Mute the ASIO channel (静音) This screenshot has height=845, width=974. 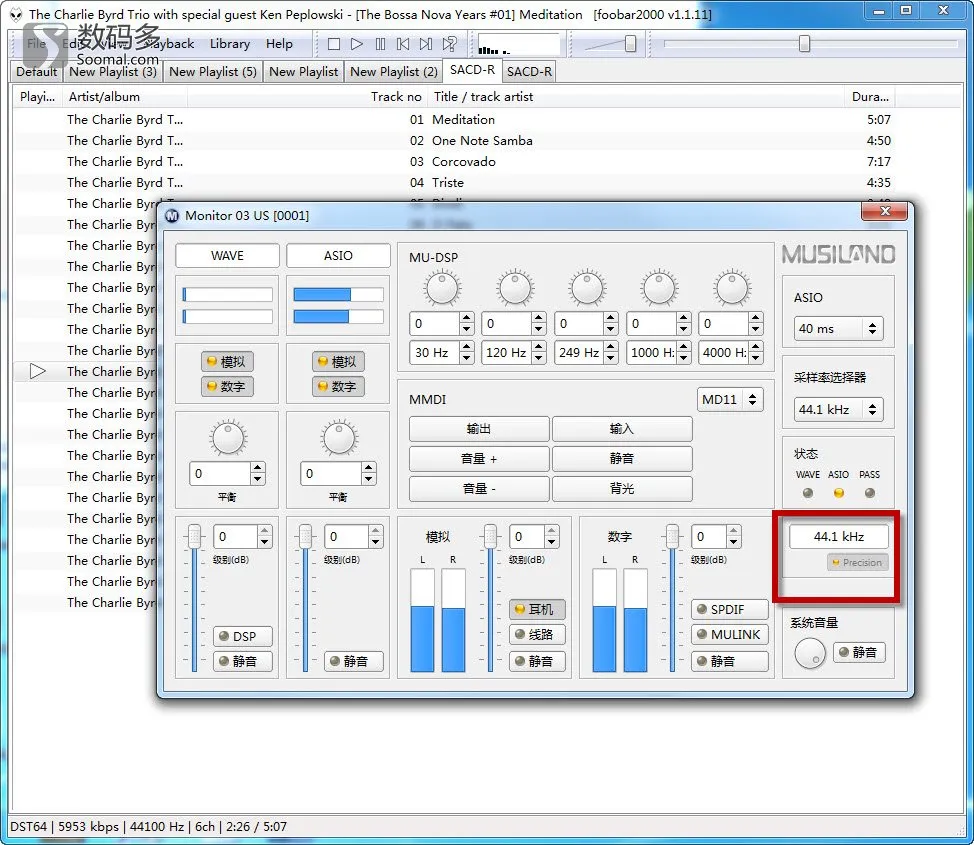[353, 661]
